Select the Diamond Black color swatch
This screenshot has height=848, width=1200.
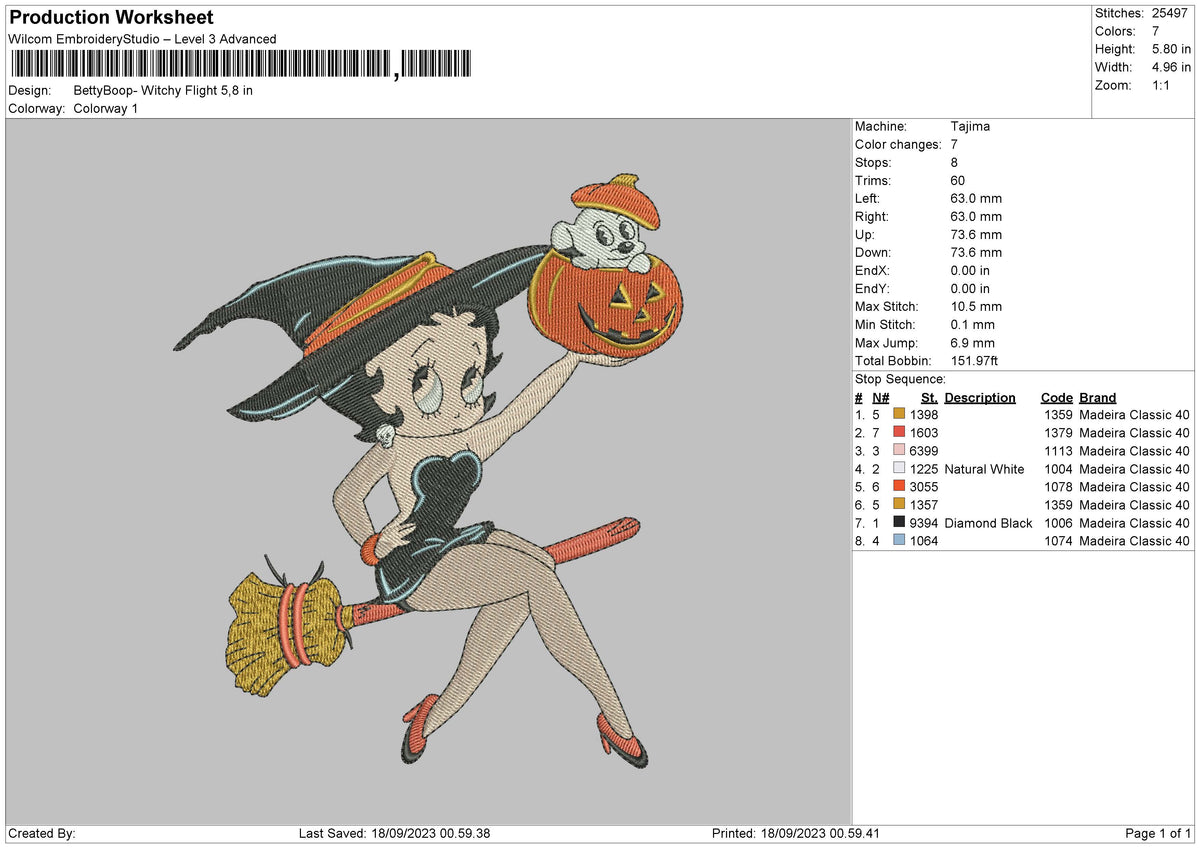point(898,522)
